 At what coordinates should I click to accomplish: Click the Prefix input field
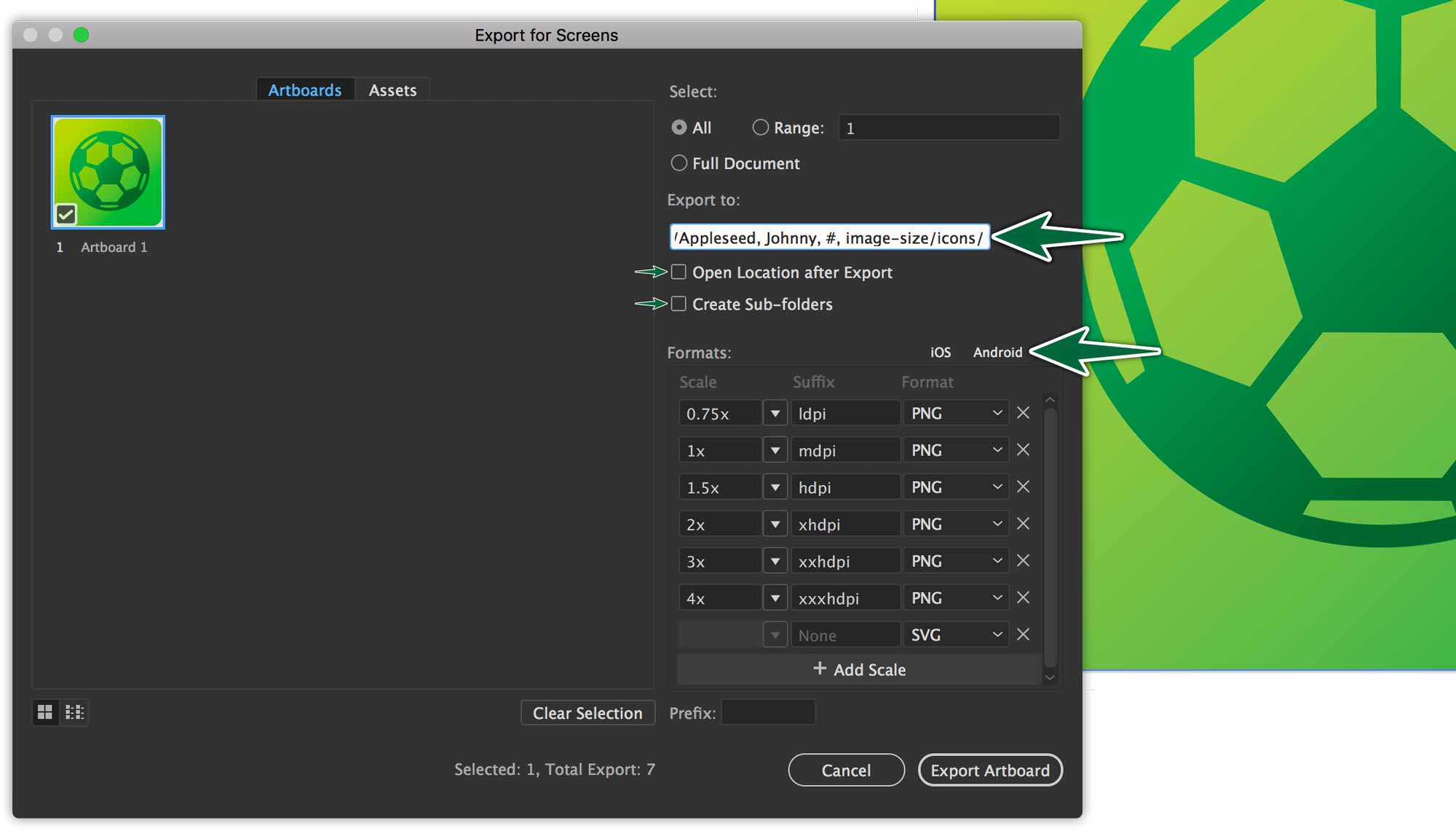768,712
